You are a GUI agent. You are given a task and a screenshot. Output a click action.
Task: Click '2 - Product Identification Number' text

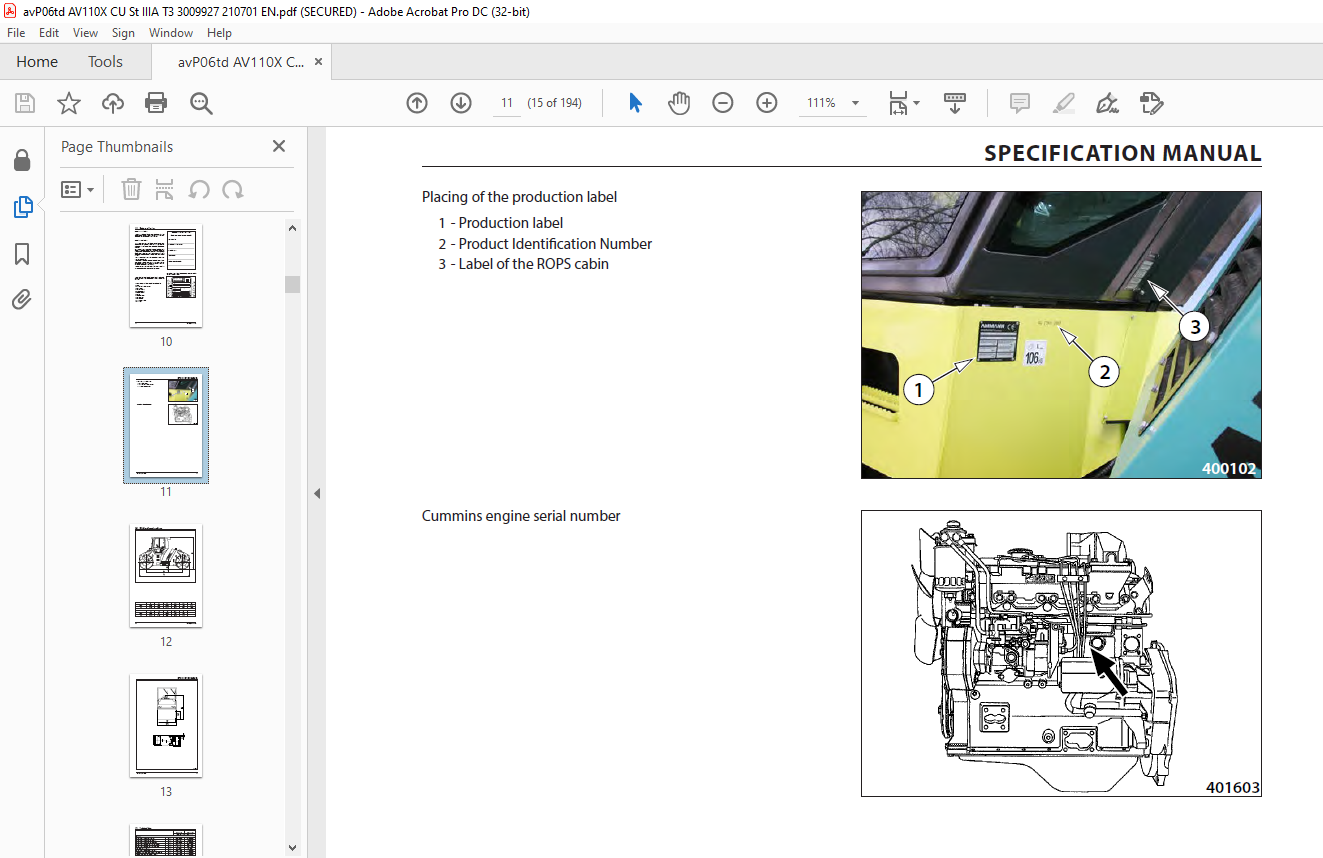click(545, 244)
